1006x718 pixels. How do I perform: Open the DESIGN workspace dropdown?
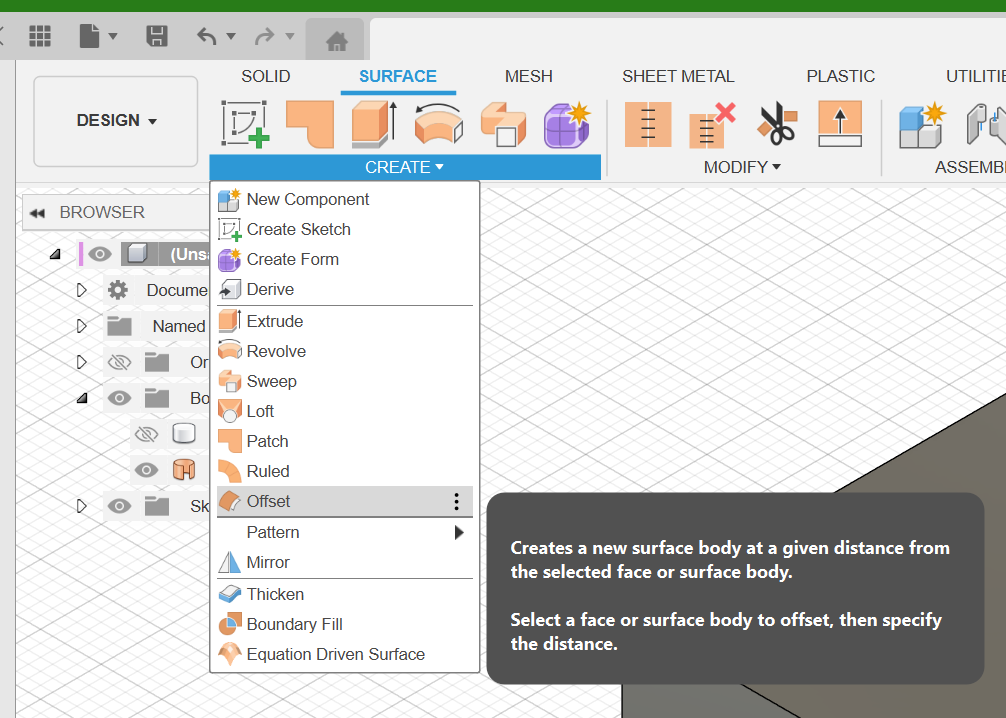(115, 121)
